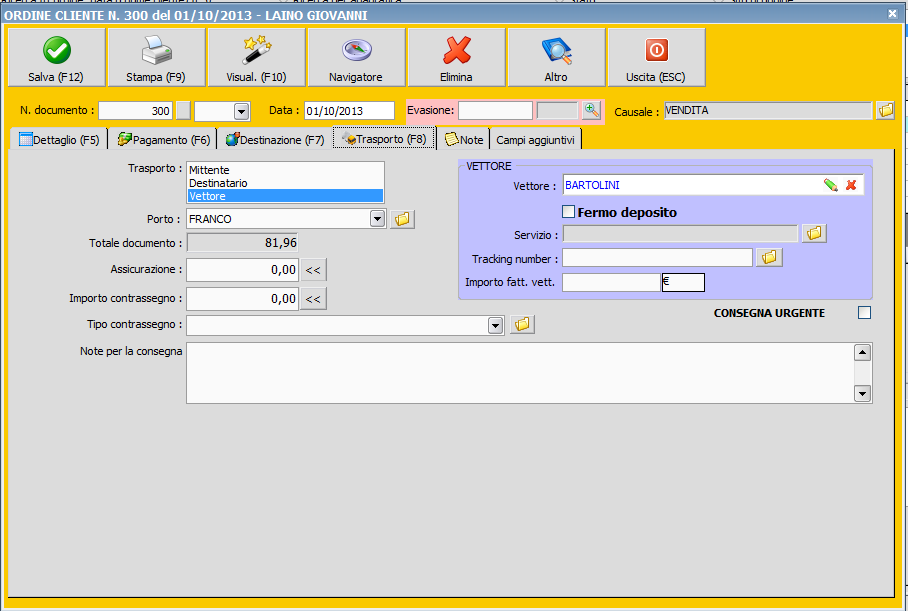
Task: Print the order with Stampa (F9)
Action: (156, 57)
